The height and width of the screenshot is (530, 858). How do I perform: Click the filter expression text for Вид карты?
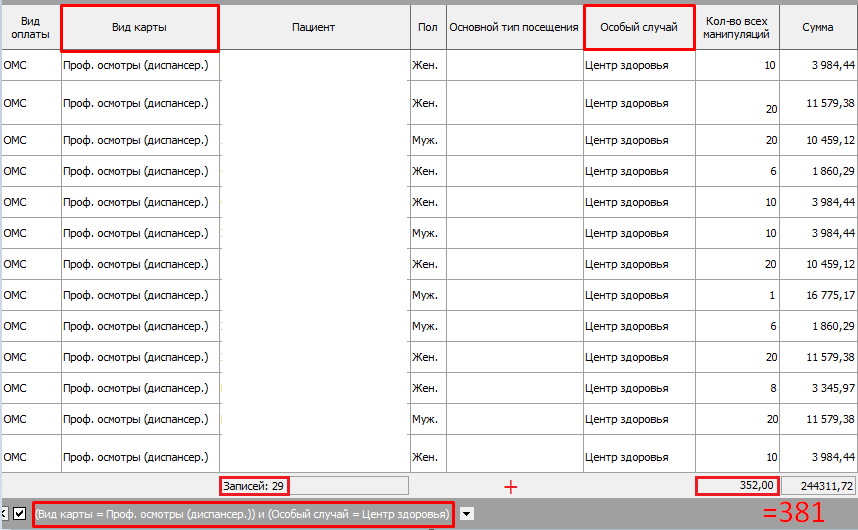(242, 514)
